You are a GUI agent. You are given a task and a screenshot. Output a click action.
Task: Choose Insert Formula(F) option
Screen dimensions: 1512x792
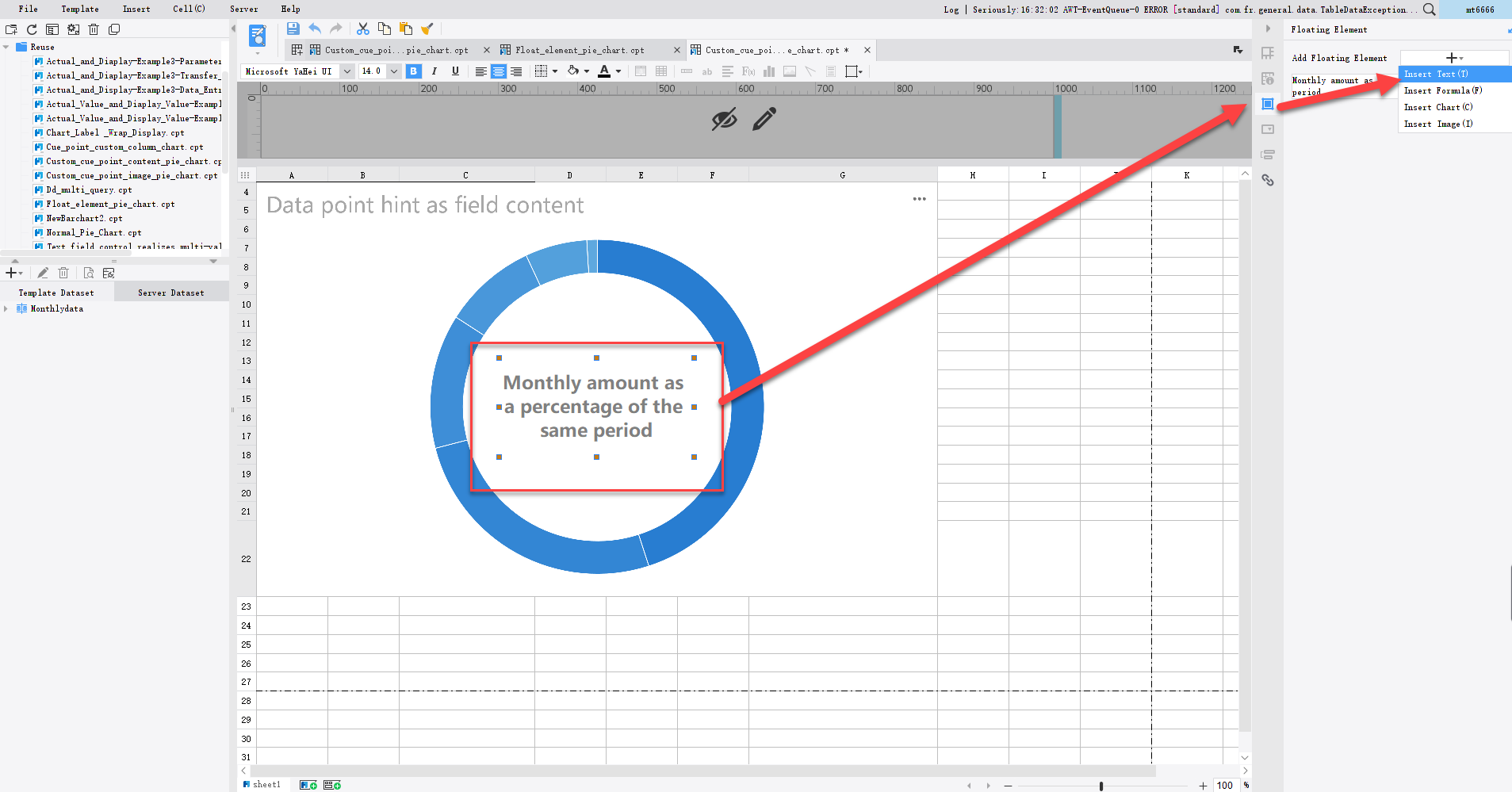(x=1443, y=90)
